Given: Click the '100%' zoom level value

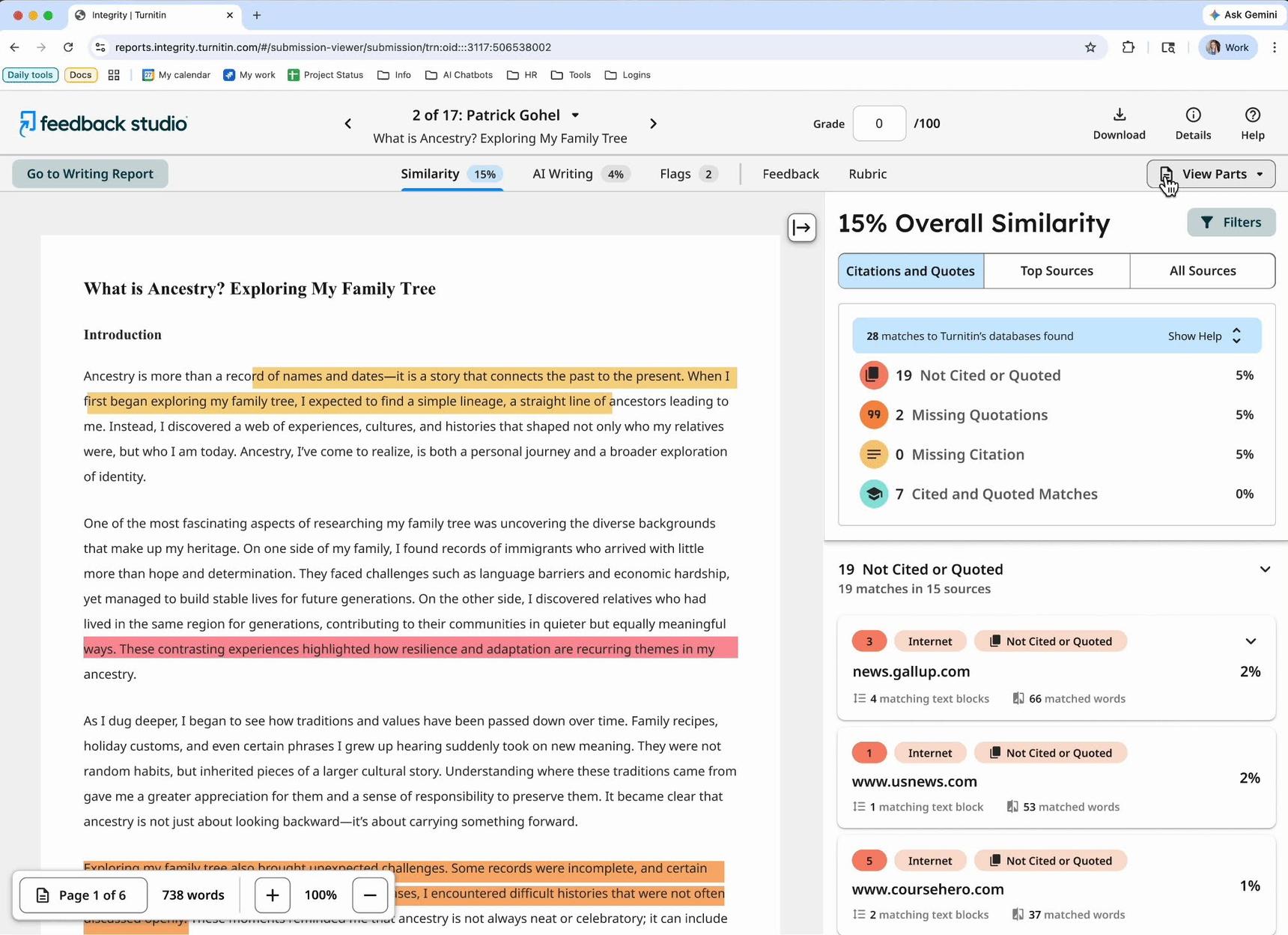Looking at the screenshot, I should click(321, 895).
